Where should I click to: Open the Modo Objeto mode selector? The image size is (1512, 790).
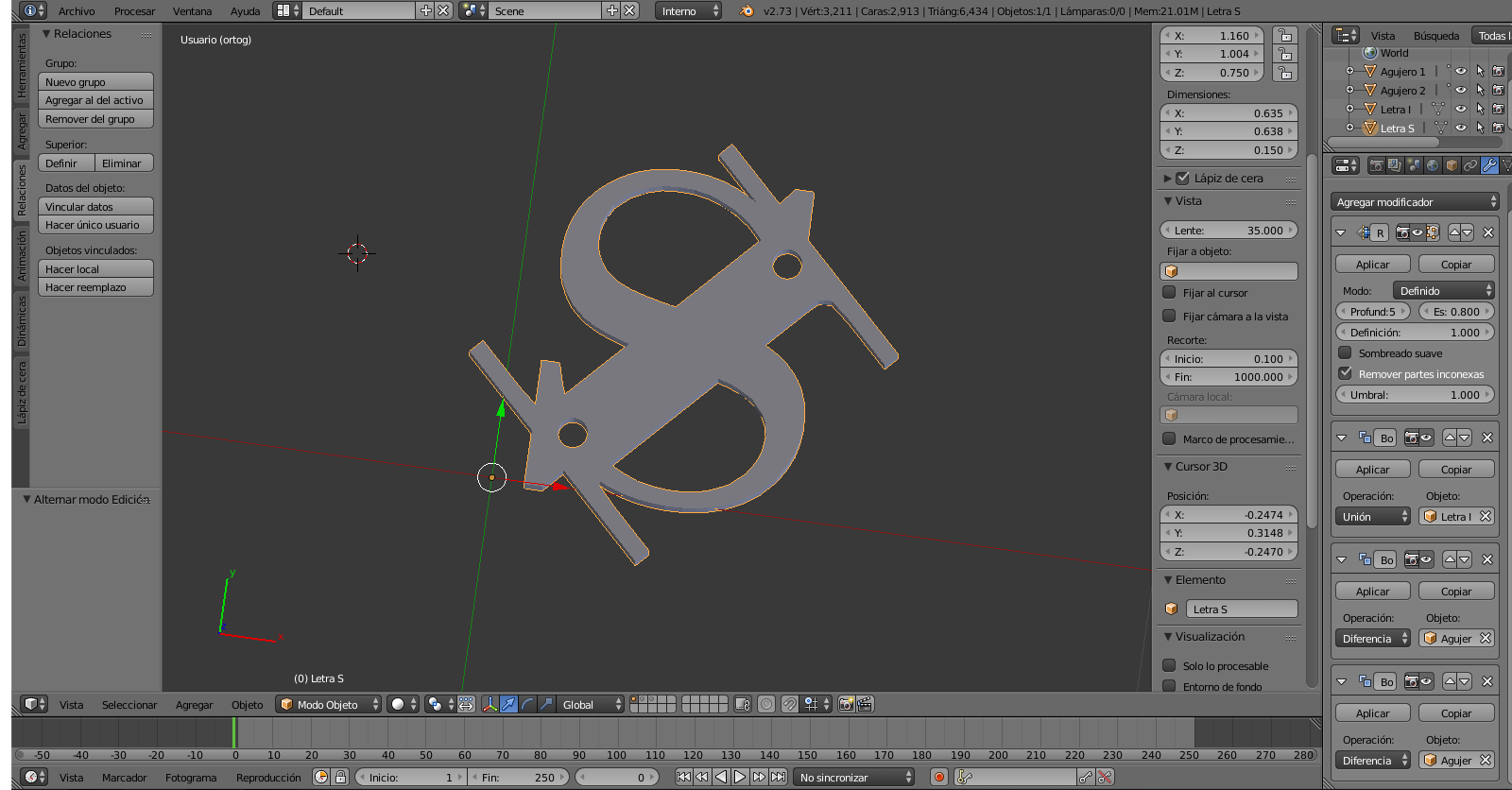point(329,704)
